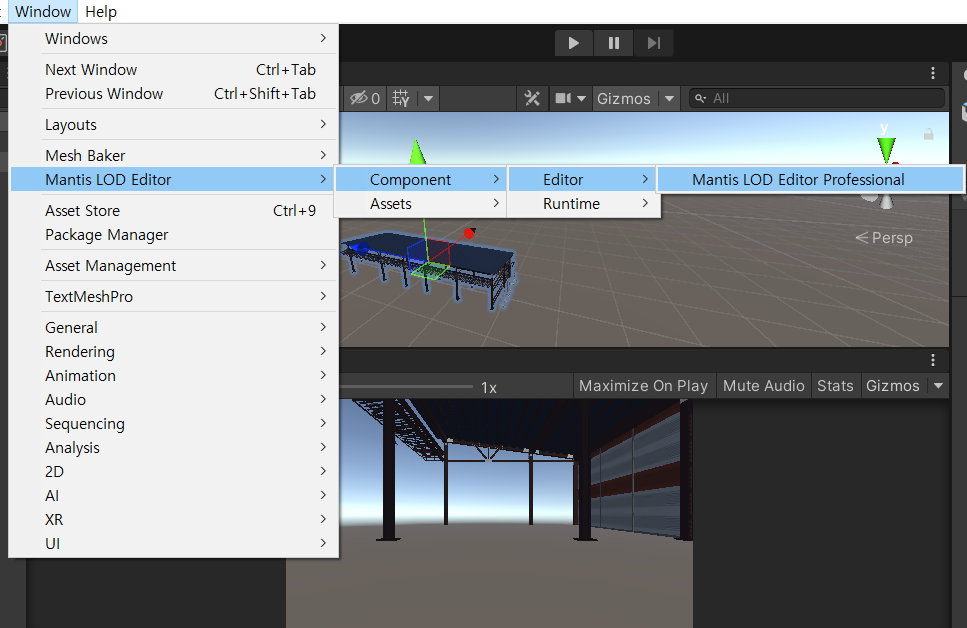This screenshot has width=967, height=628.
Task: Expand General submenu
Action: click(x=173, y=327)
